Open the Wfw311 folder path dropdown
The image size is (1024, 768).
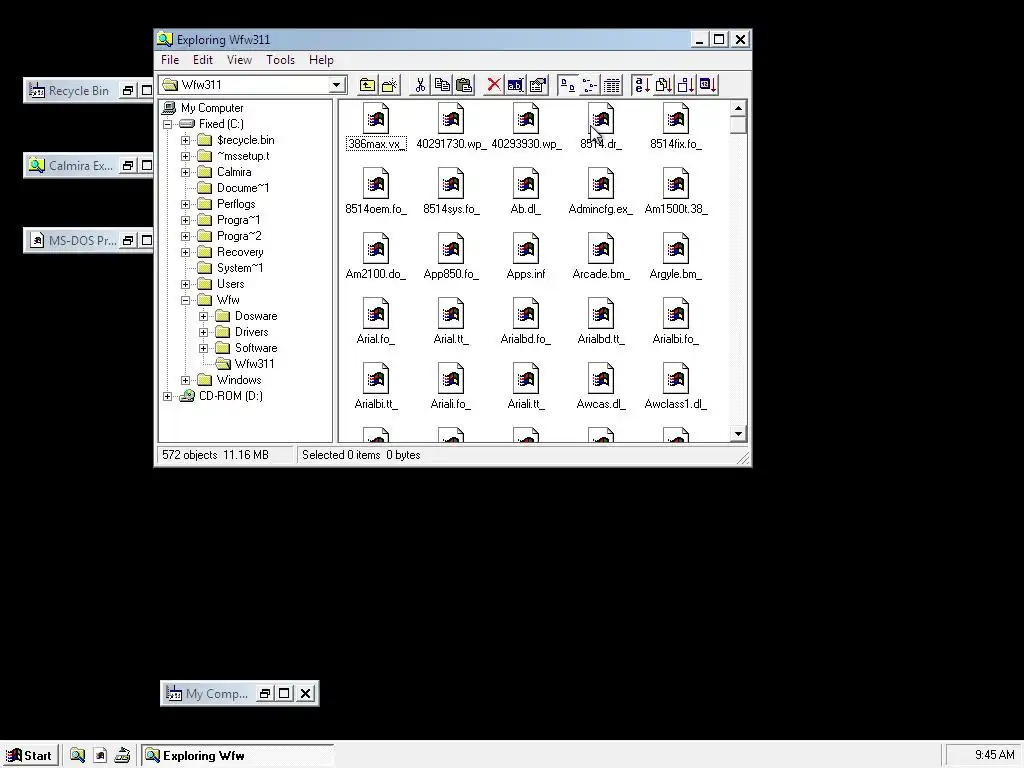tap(336, 85)
